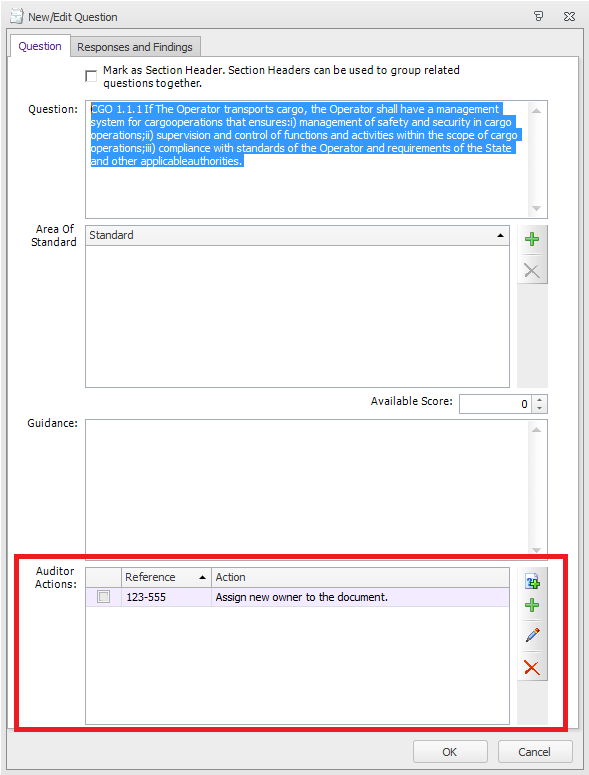
Task: Click the Cancel button
Action: coord(535,752)
